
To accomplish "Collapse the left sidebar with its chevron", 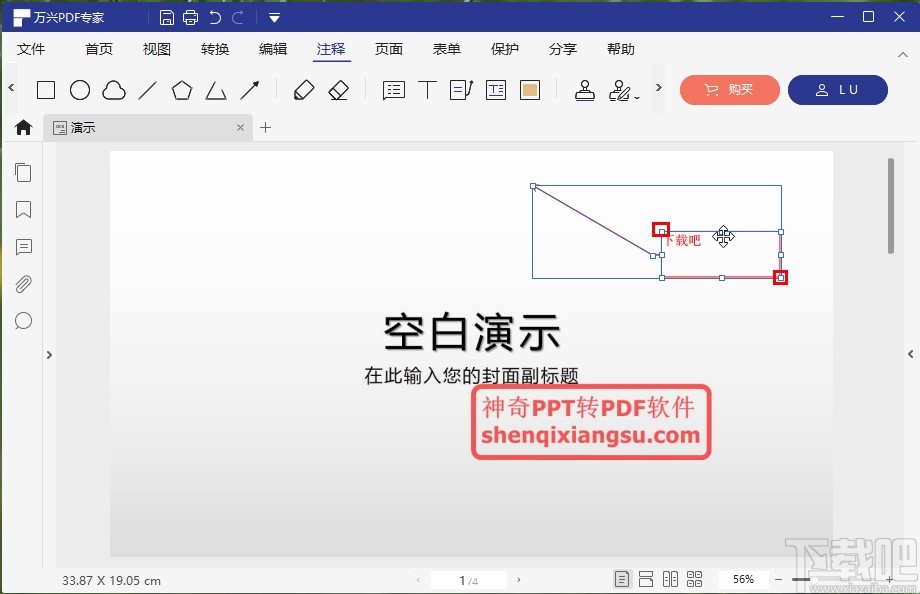I will pos(49,354).
